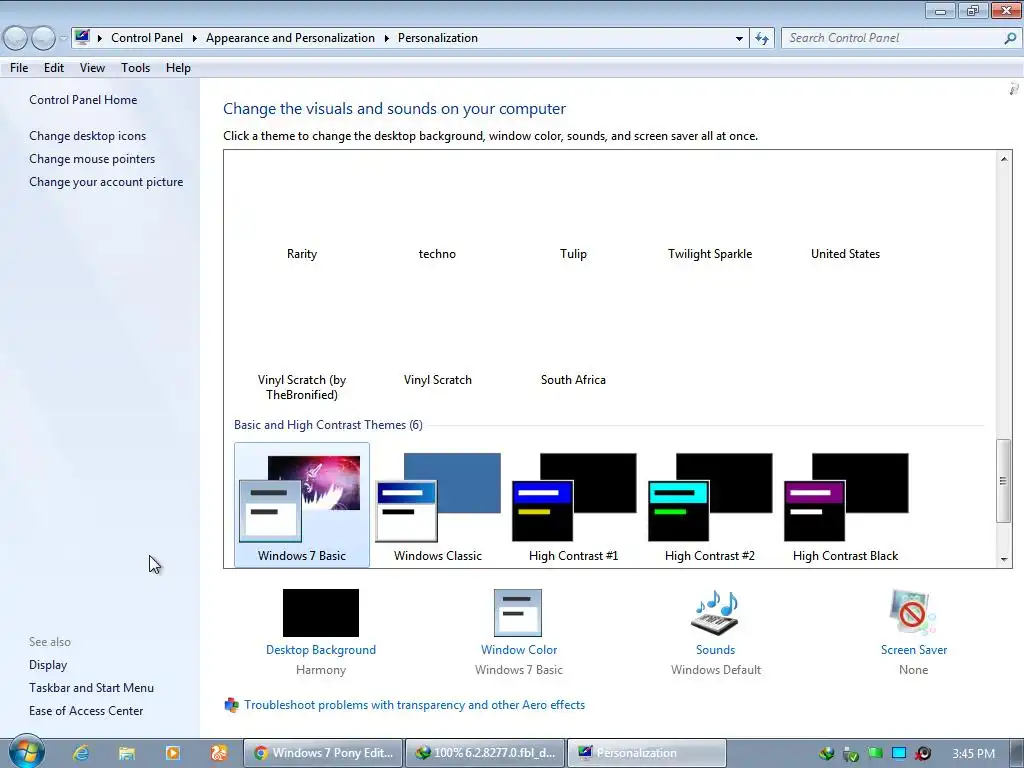Open Change desktop icons
1024x768 pixels.
click(x=88, y=136)
